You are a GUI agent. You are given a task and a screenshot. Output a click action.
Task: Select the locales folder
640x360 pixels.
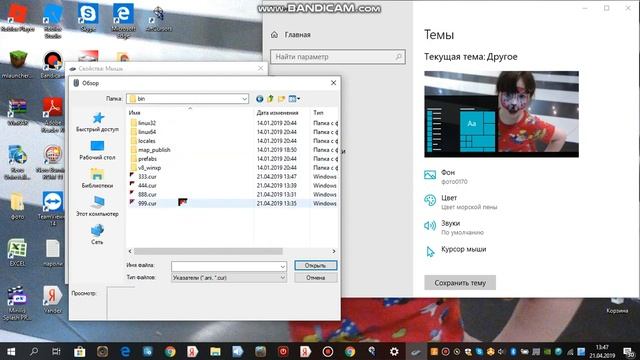click(146, 141)
